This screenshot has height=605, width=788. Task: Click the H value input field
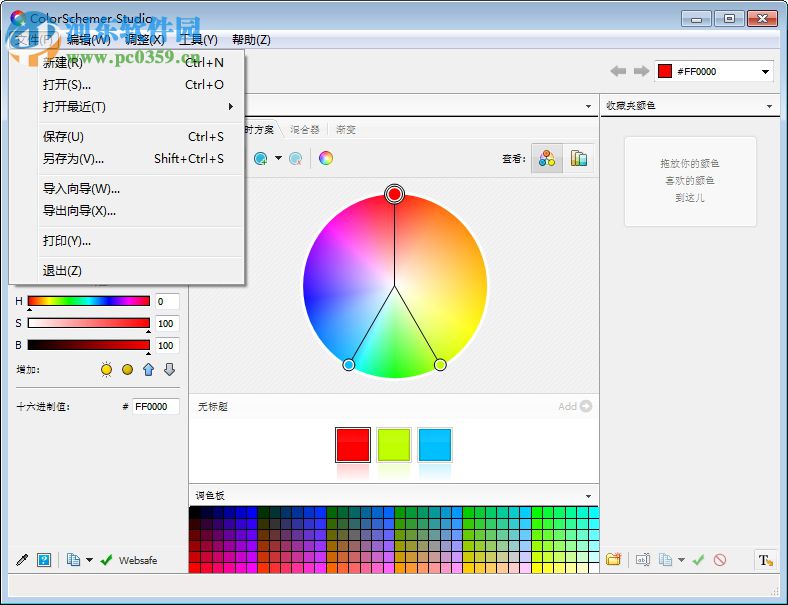167,301
